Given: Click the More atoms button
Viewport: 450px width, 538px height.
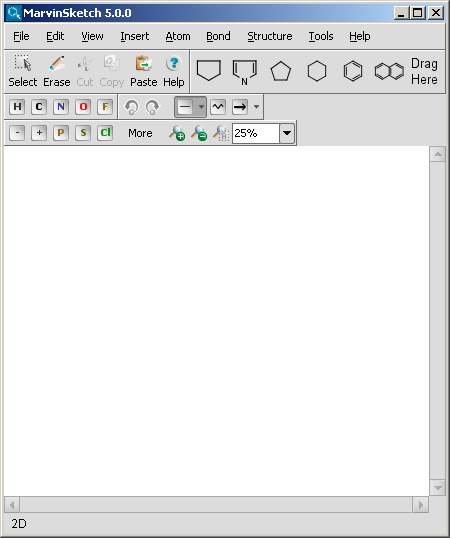Looking at the screenshot, I should pyautogui.click(x=140, y=133).
